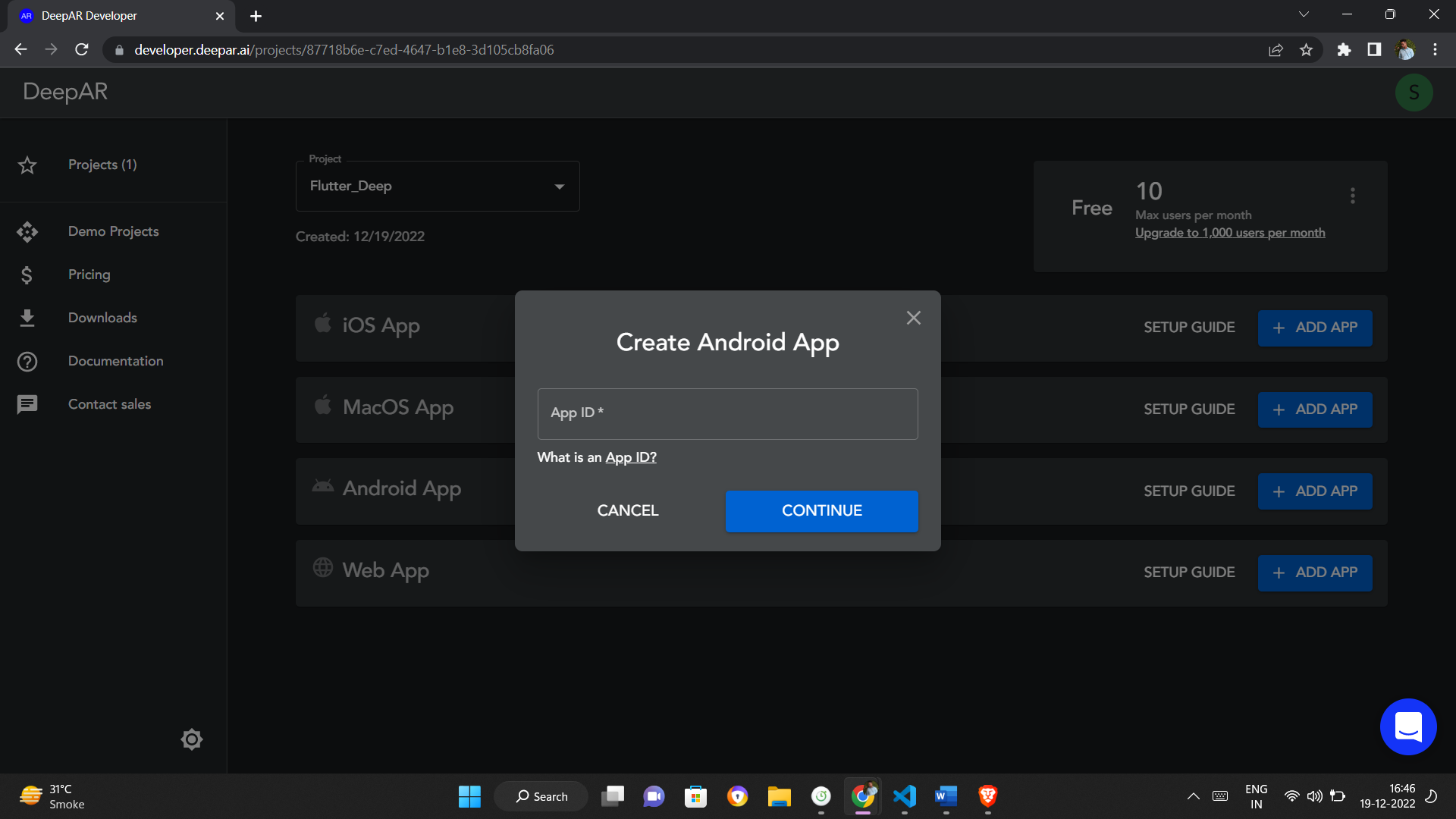The width and height of the screenshot is (1456, 819).
Task: Go back in browser history
Action: coord(20,50)
